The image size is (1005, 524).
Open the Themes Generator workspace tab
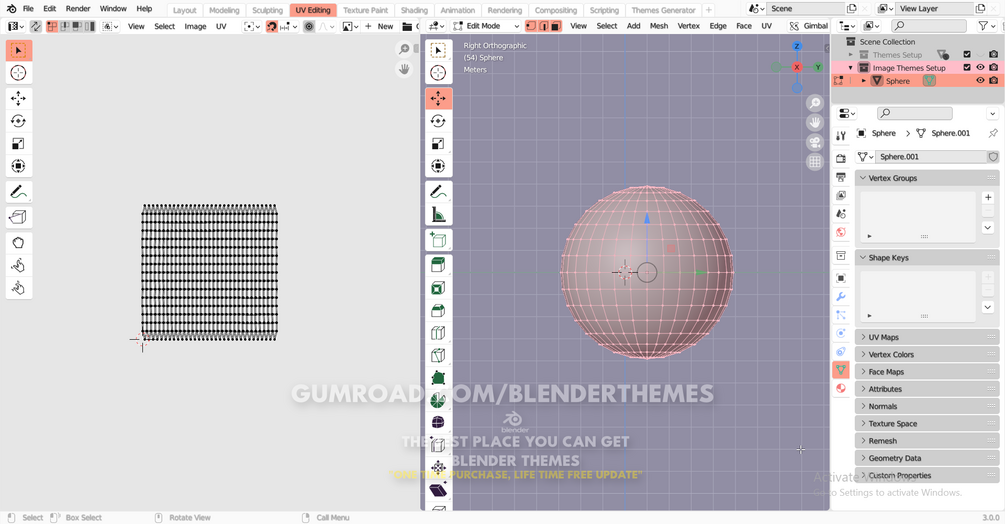pos(663,10)
